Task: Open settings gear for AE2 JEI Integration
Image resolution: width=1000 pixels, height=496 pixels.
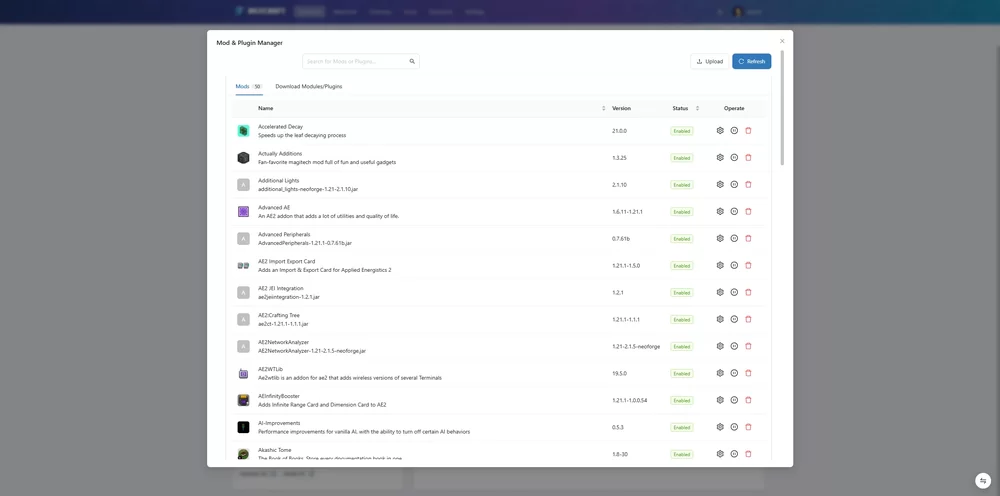Action: pos(720,292)
